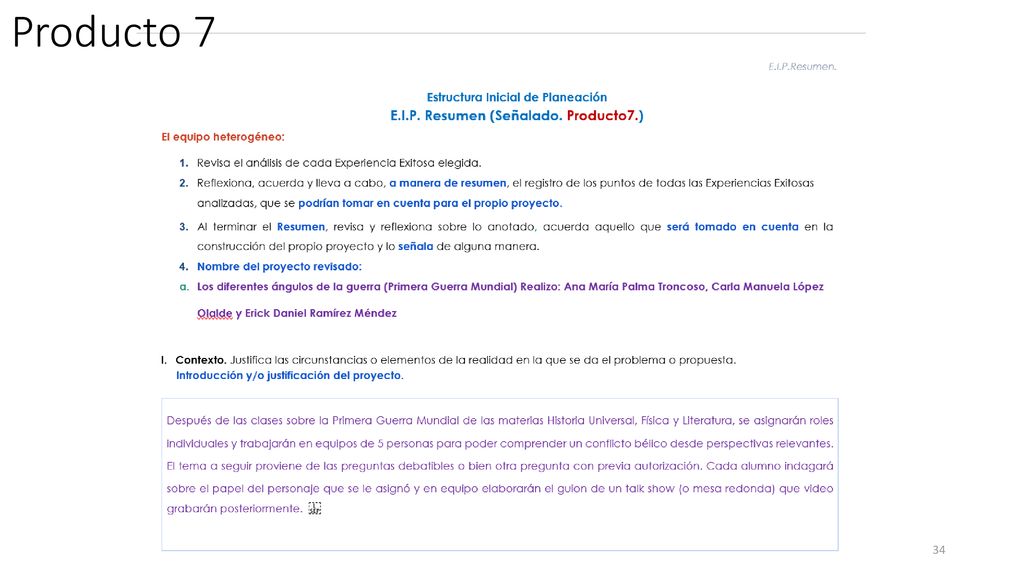Click 'Revisa el análisis de cada Experiencia Exitosa elegida.'
This screenshot has width=1024, height=576.
pyautogui.click(x=339, y=163)
